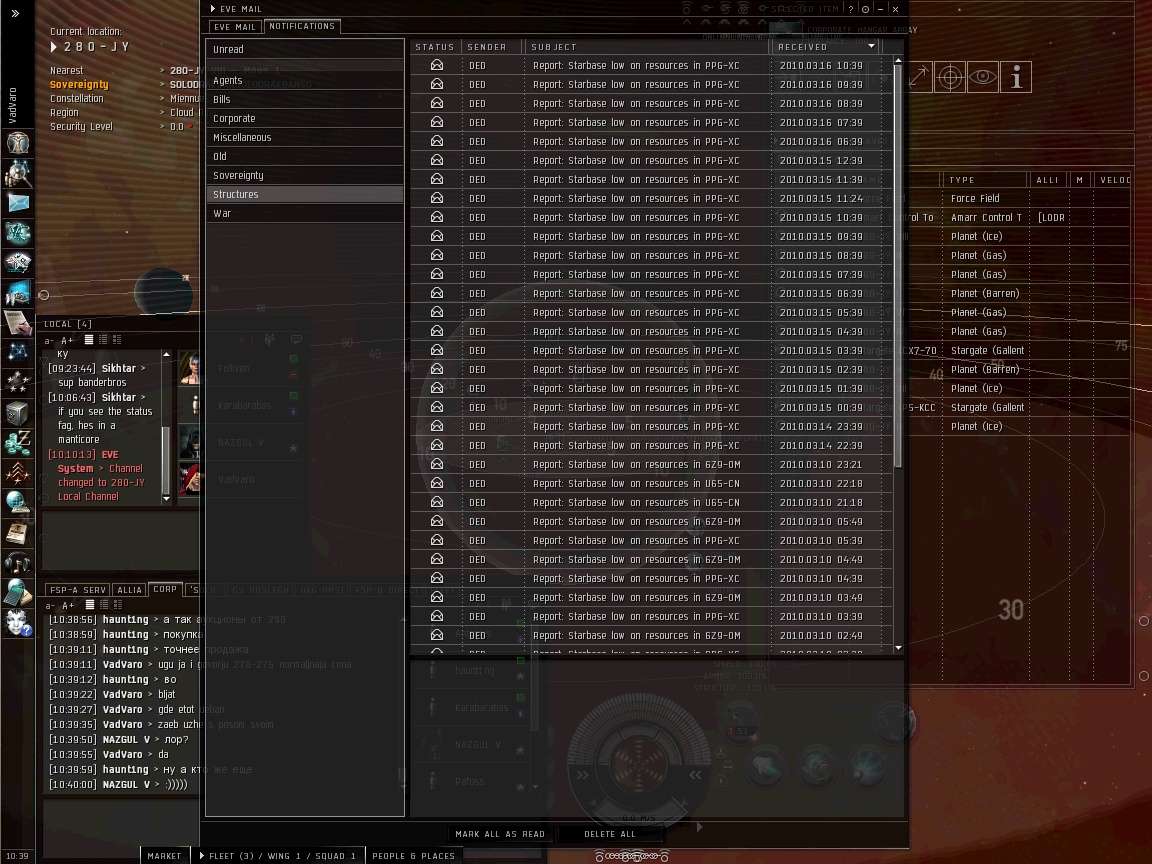
Task: Open Science & Industry sidebar icon
Action: point(18,292)
